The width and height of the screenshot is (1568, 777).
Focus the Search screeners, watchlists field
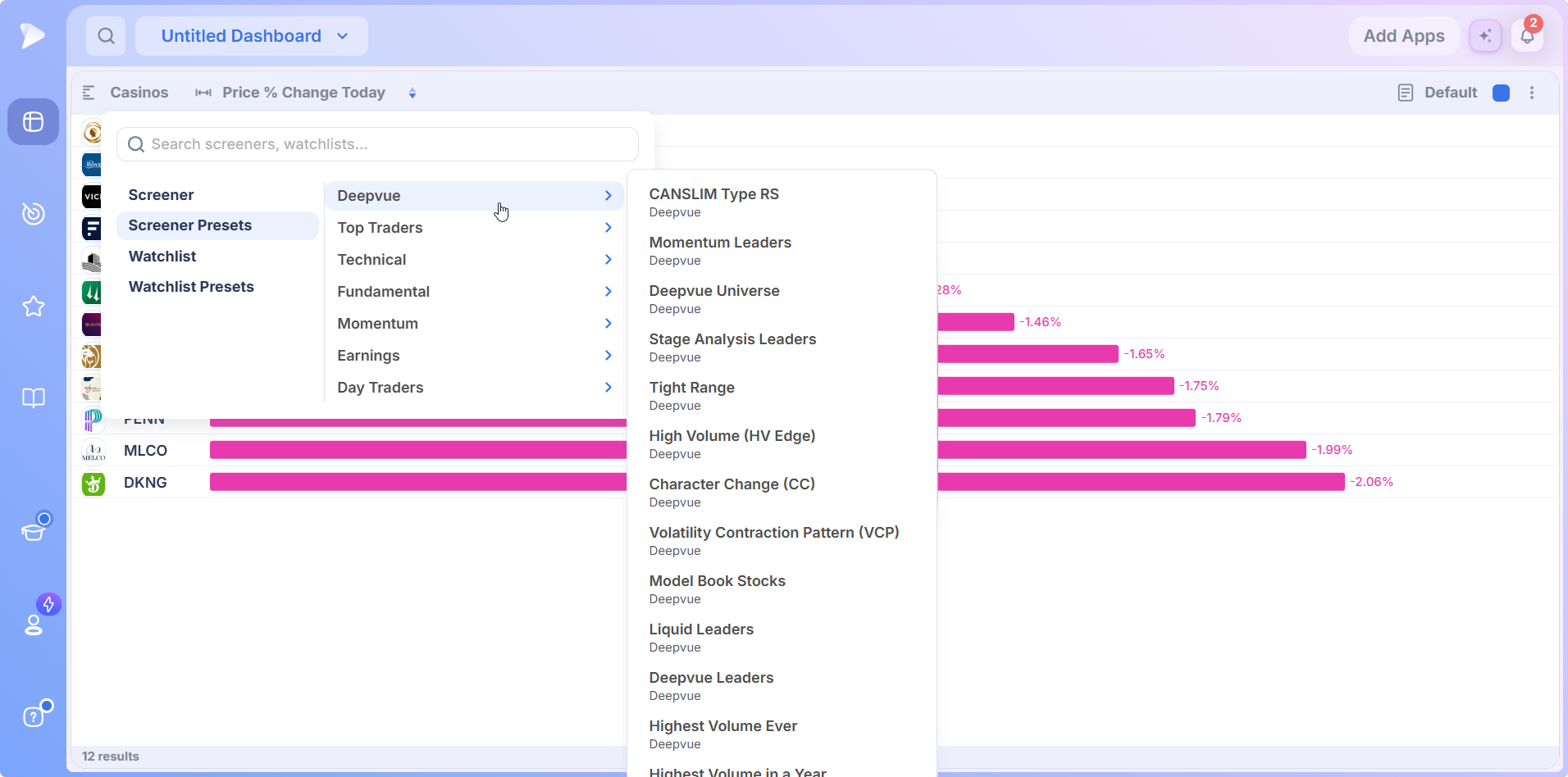point(377,144)
